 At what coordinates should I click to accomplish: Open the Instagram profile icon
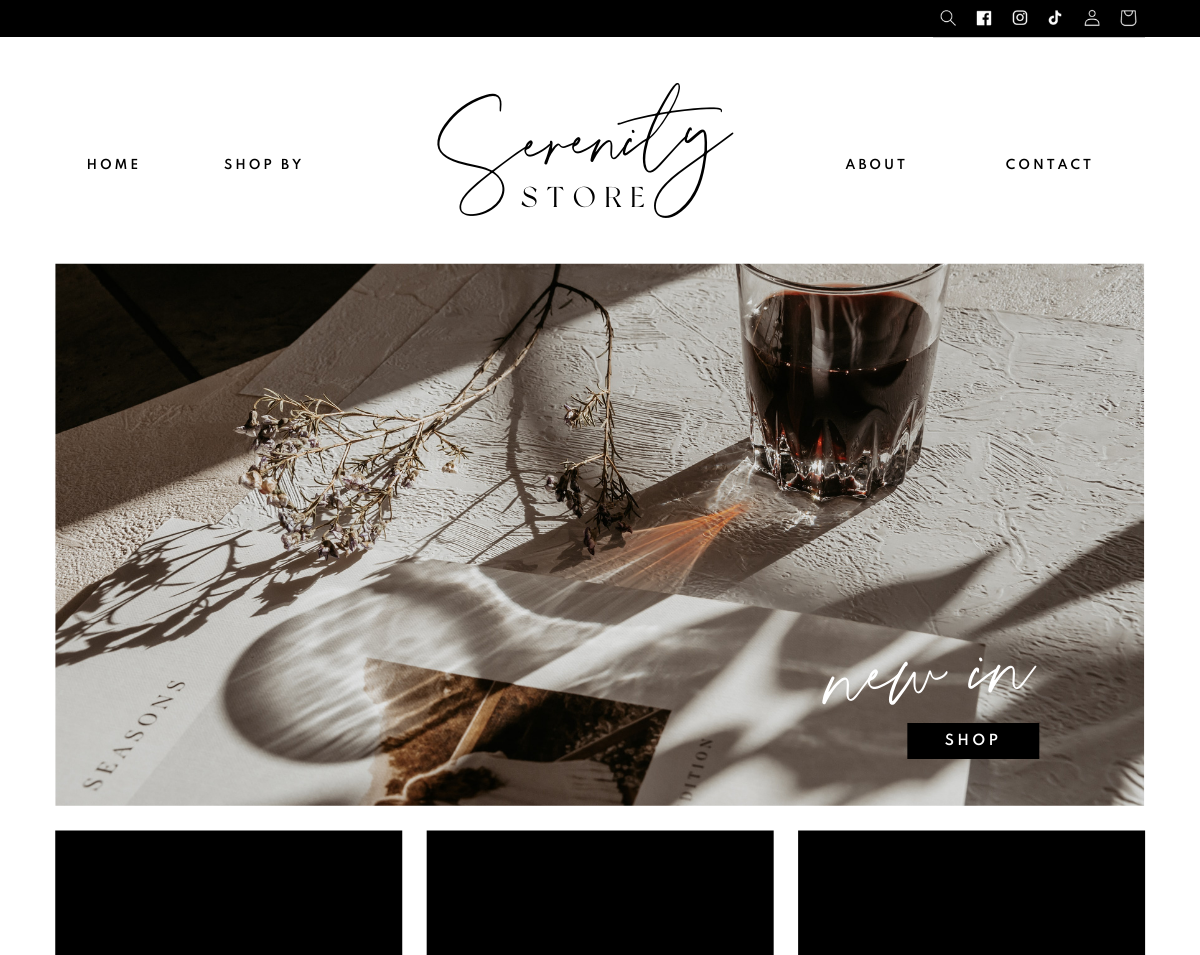pos(1020,18)
